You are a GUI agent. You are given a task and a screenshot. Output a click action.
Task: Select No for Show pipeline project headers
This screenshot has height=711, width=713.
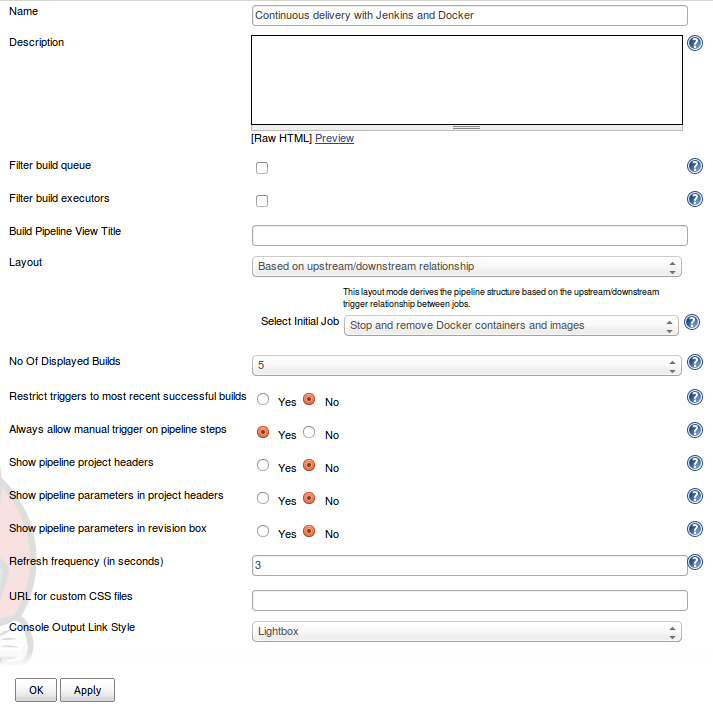pyautogui.click(x=309, y=465)
